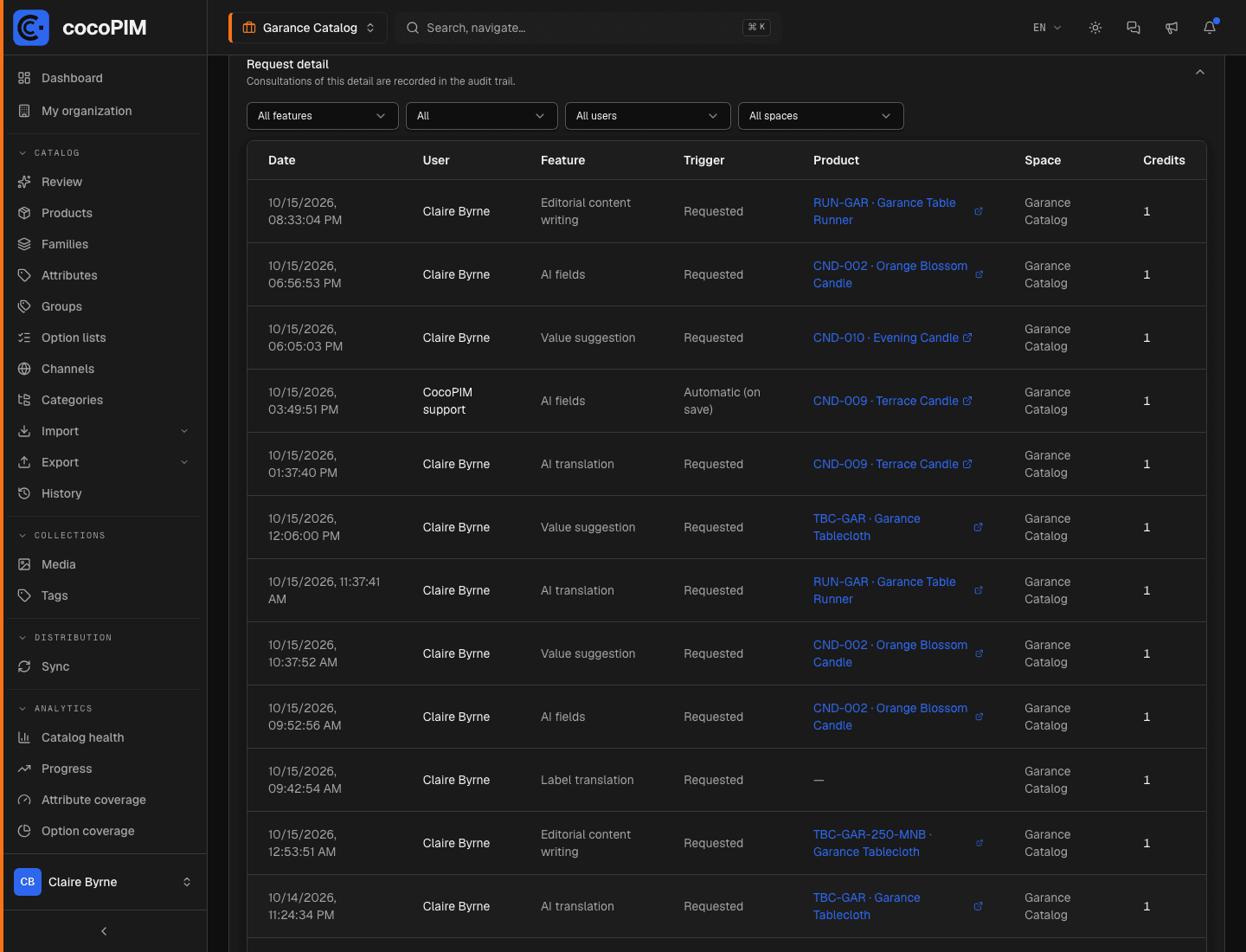The width and height of the screenshot is (1246, 952).
Task: Open the announcements megaphone icon
Action: tap(1172, 28)
